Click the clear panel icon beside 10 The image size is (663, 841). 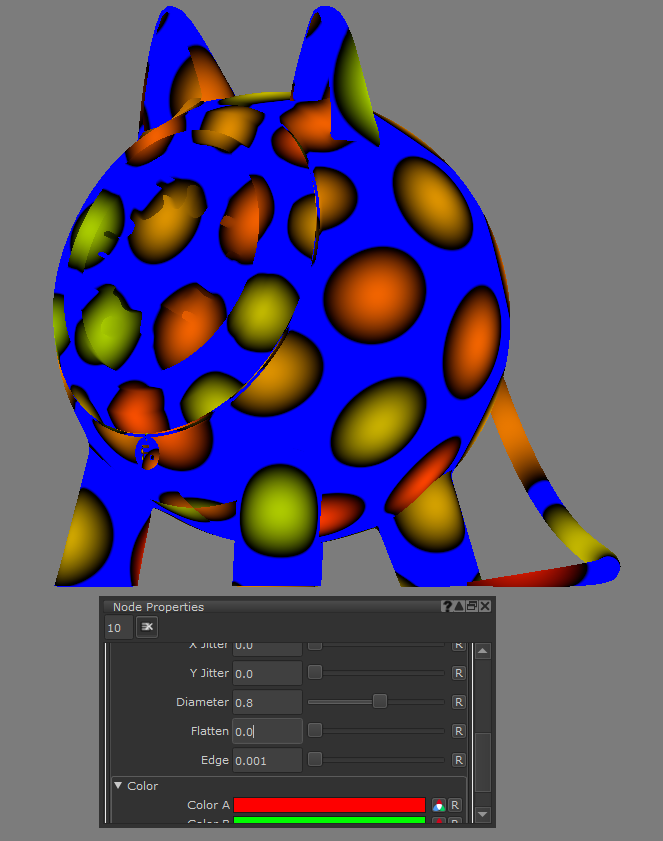pos(147,627)
